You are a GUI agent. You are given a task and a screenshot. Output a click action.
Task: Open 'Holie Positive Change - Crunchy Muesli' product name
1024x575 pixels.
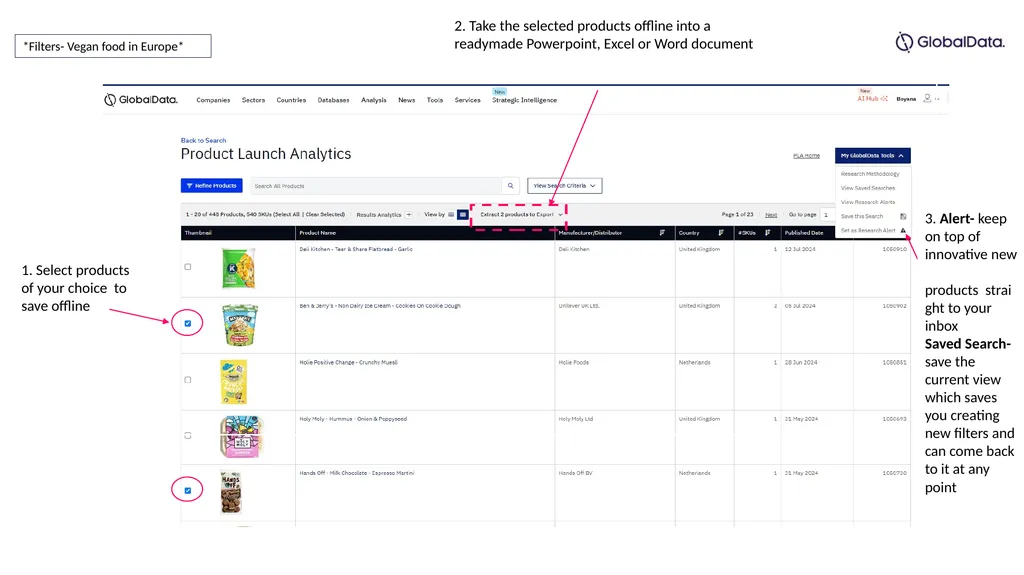(x=348, y=363)
